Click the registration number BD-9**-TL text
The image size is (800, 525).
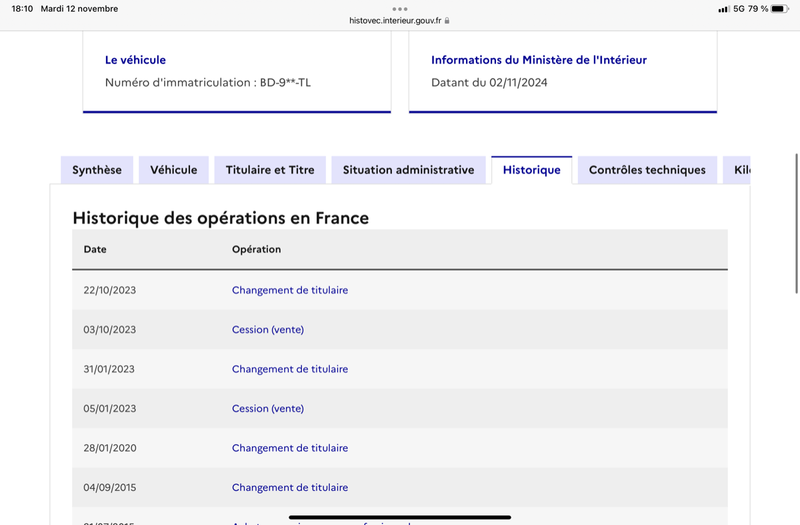pyautogui.click(x=285, y=82)
